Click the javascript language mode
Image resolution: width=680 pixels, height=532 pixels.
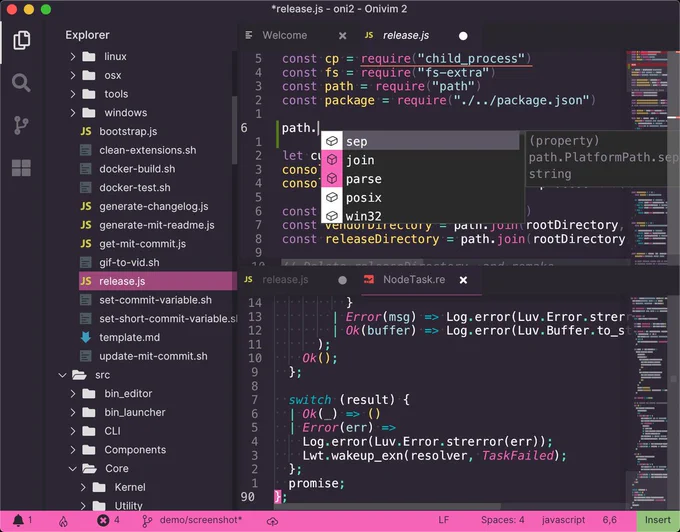click(563, 520)
